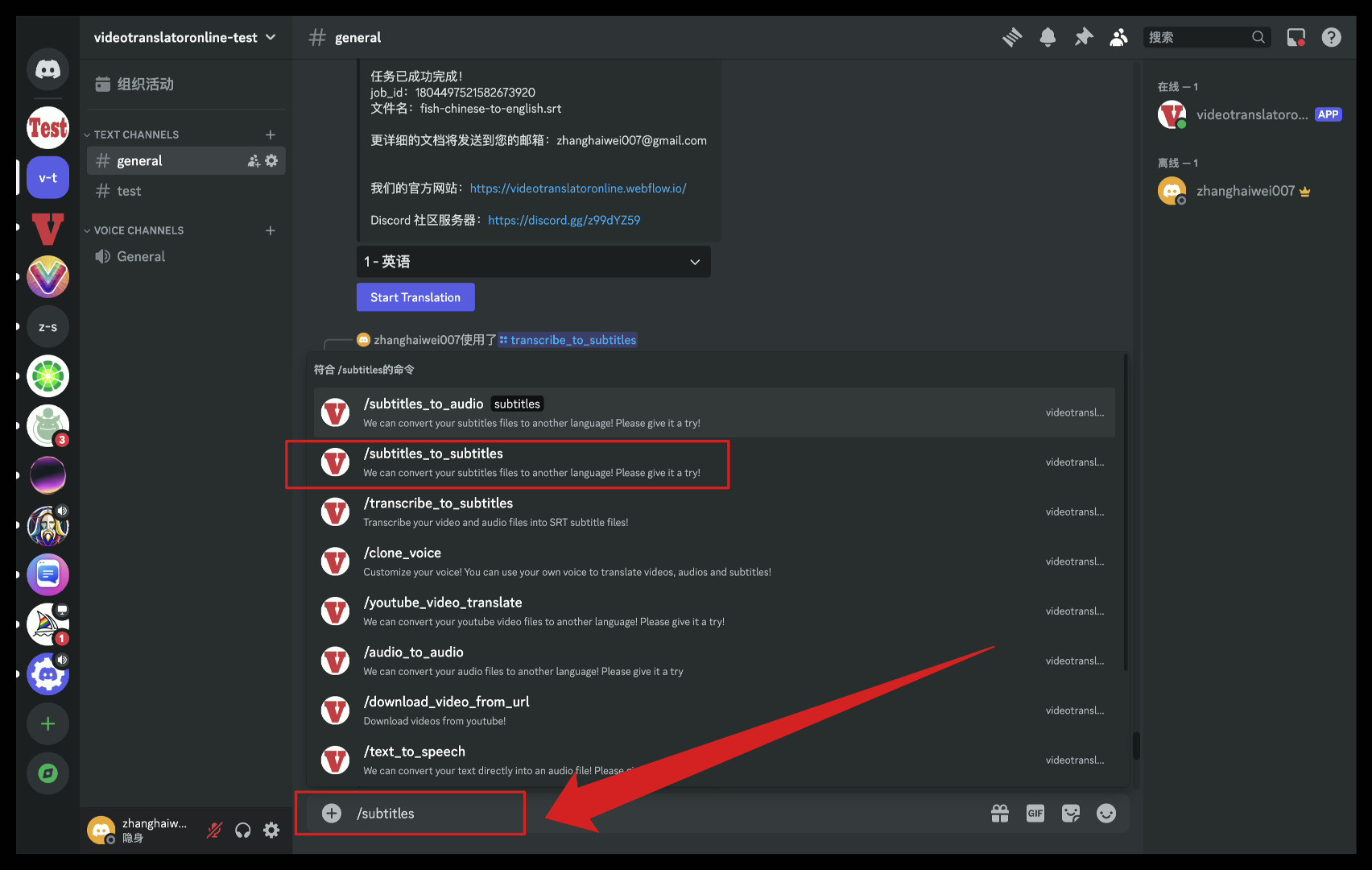Screen dimensions: 1372x870
Task: Open the videotranslatoronline.webflow.io link
Action: tap(578, 188)
